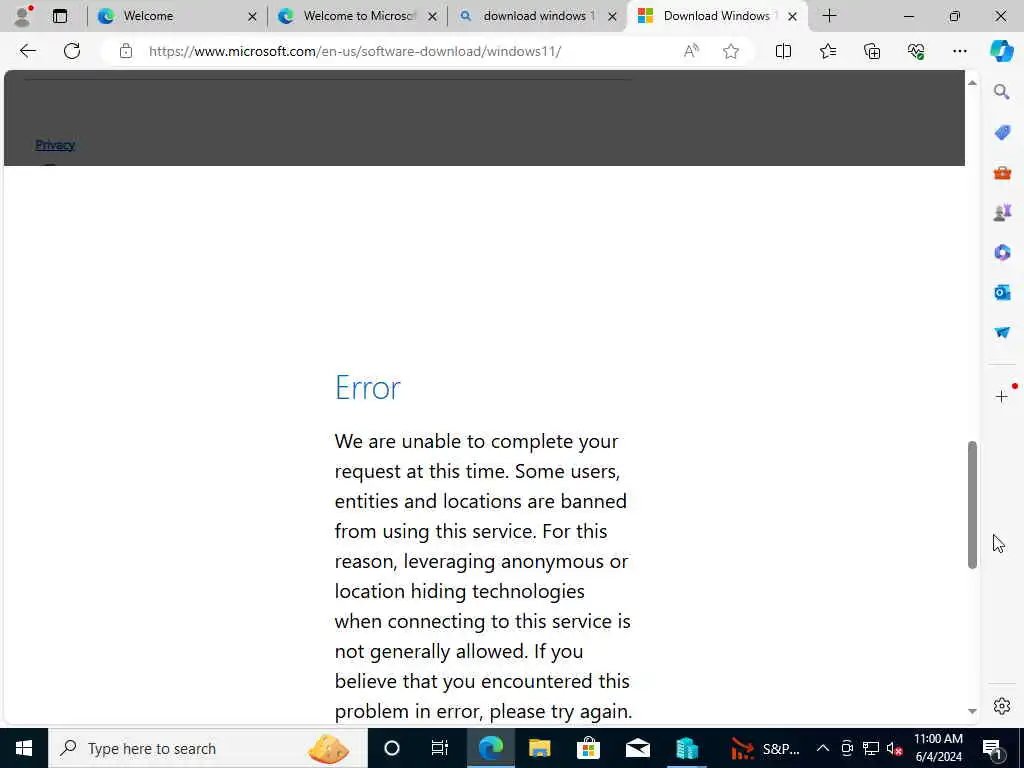Open volume control in tray

tap(894, 748)
